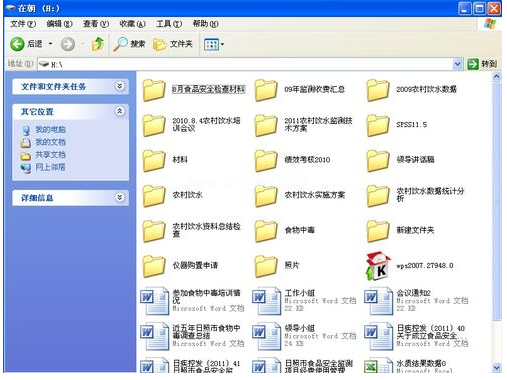Image resolution: width=507 pixels, height=380 pixels.
Task: Open the back history dropdown arrow
Action: pyautogui.click(x=51, y=44)
